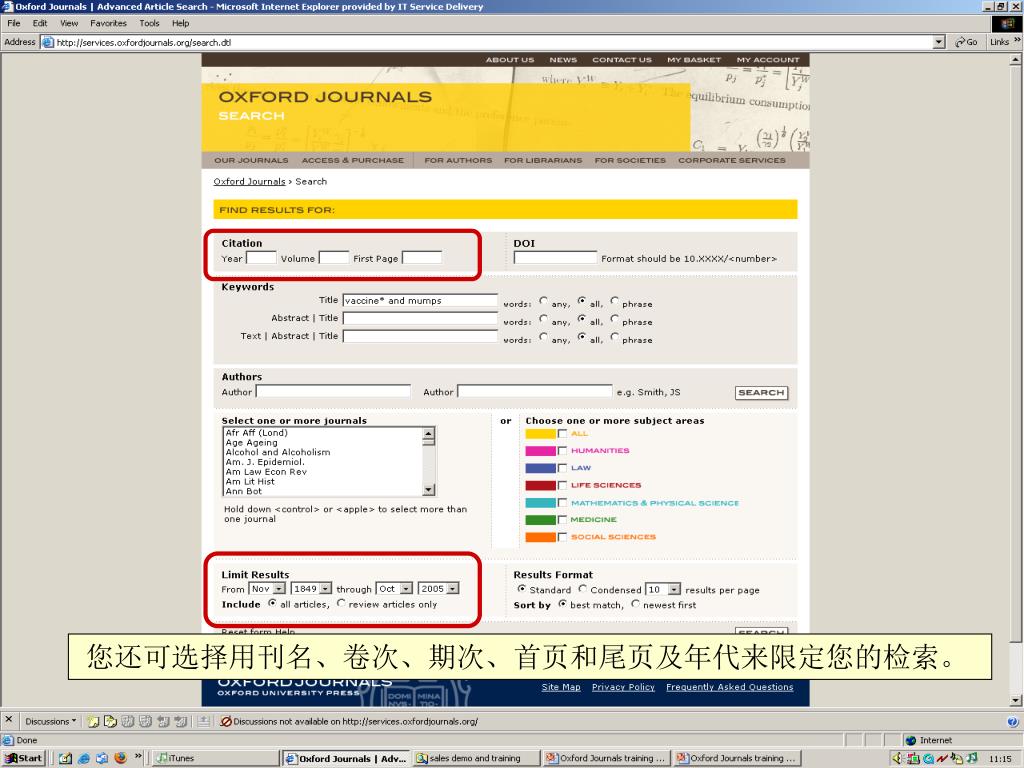Select 'phrase' radio for Text | Abstract | Title row

click(615, 337)
